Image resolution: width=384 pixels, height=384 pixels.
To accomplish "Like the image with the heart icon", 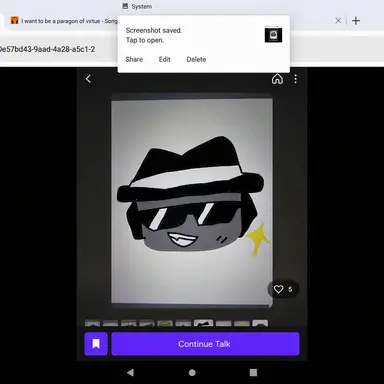I will click(x=278, y=289).
